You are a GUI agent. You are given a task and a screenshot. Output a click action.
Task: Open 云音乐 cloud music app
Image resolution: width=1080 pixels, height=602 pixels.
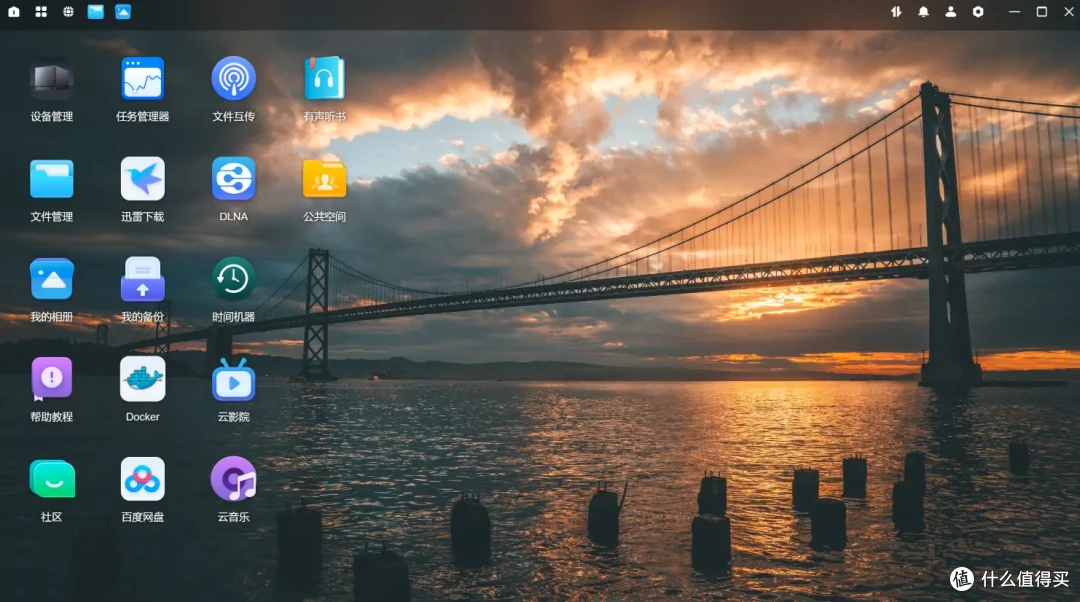(233, 479)
